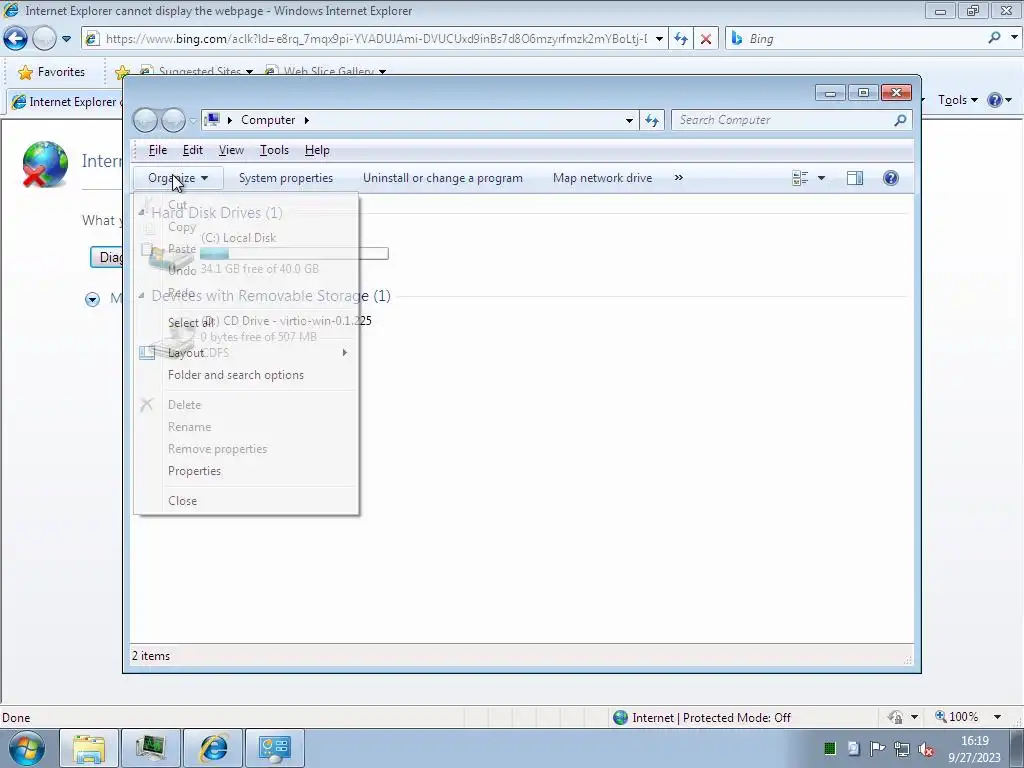Toggle the preview pane icon
This screenshot has width=1024, height=768.
(855, 178)
